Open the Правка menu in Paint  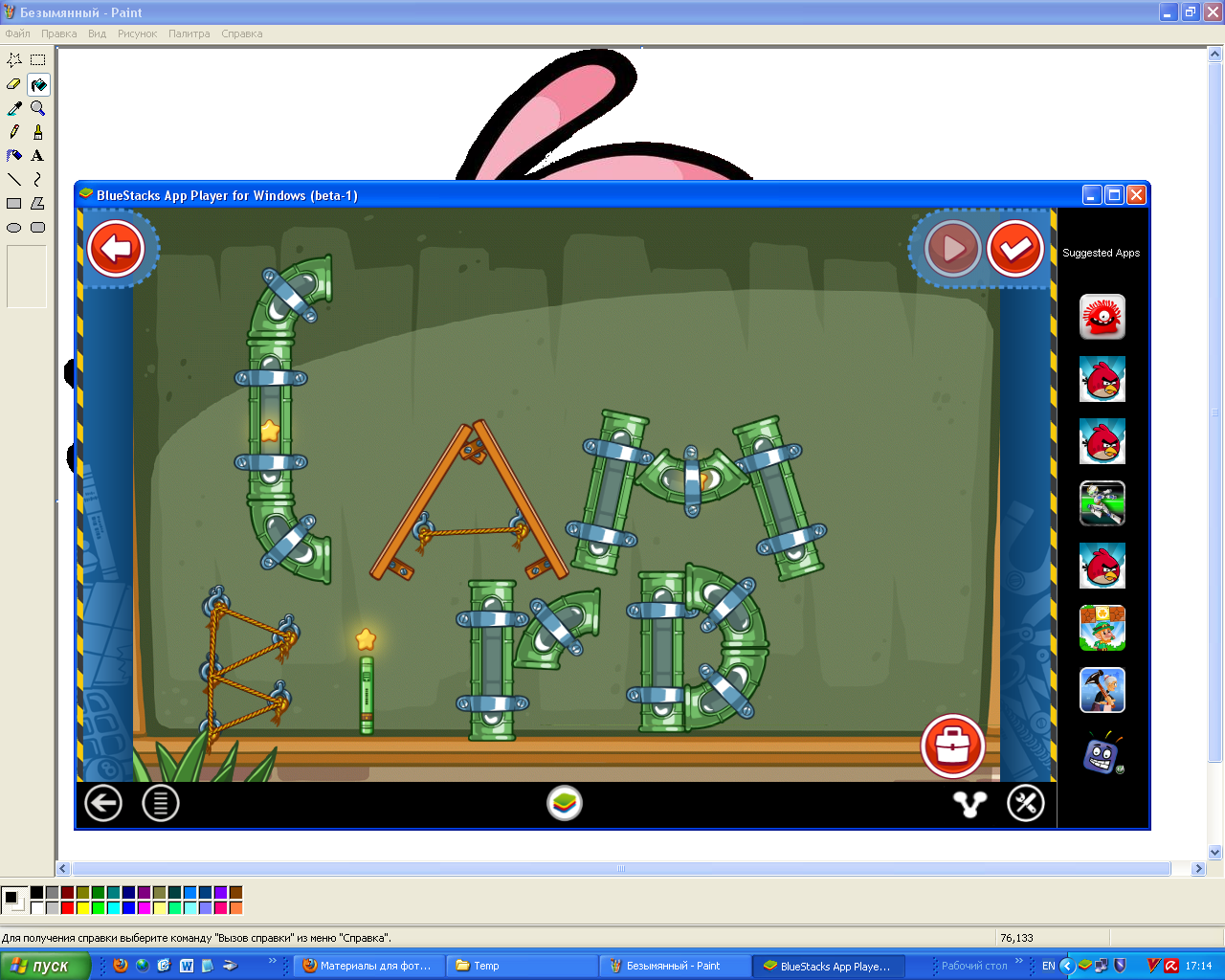59,33
